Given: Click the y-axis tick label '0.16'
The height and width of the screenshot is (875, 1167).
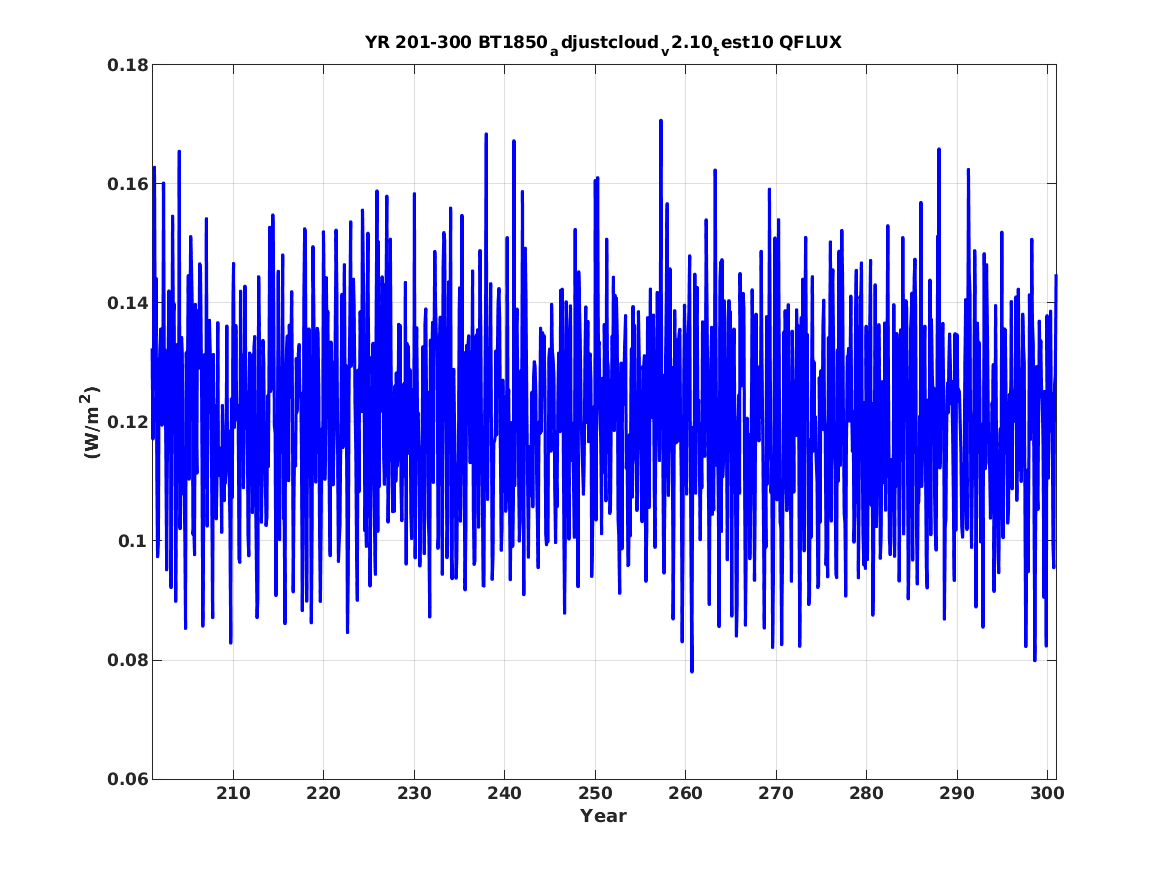Looking at the screenshot, I should [x=127, y=184].
